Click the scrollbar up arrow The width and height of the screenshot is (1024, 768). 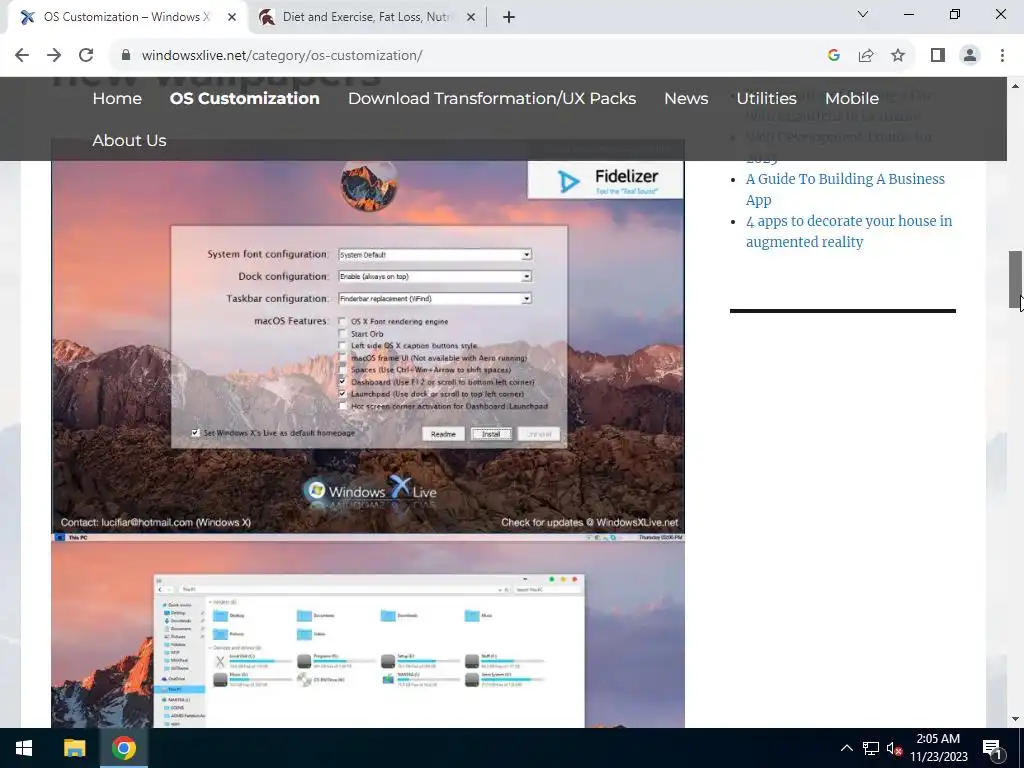click(1016, 86)
